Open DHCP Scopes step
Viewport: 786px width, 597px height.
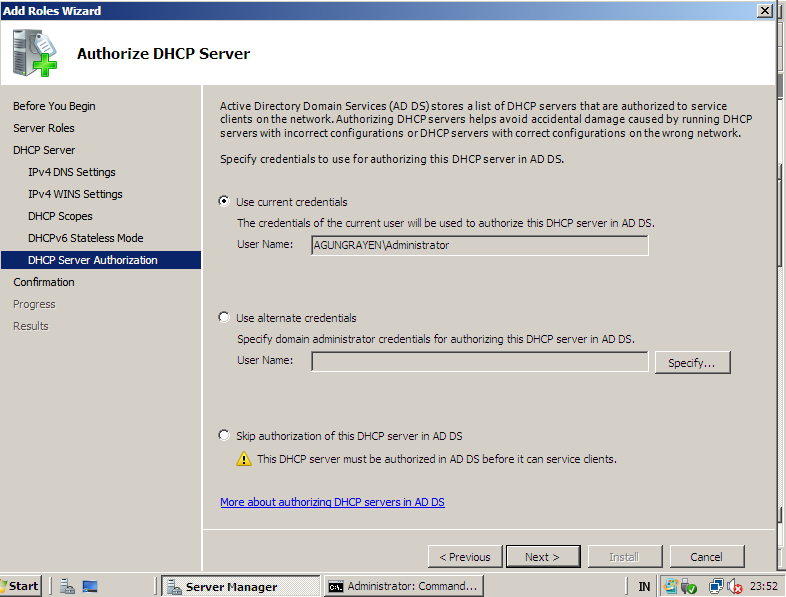click(x=60, y=217)
